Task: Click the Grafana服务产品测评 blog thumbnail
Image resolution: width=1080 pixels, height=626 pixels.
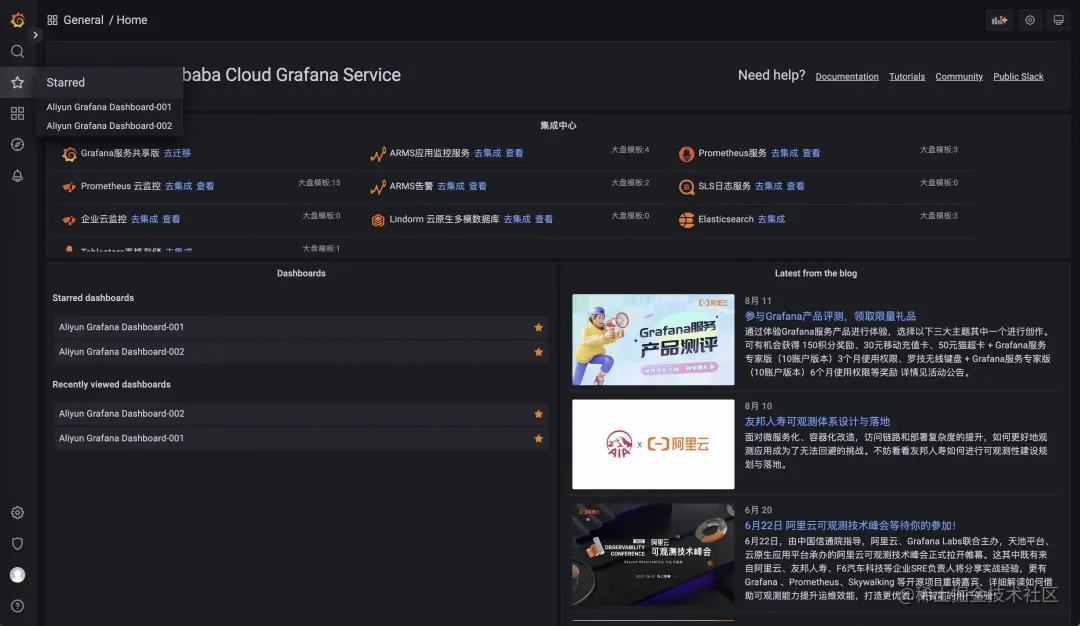Action: (x=653, y=340)
